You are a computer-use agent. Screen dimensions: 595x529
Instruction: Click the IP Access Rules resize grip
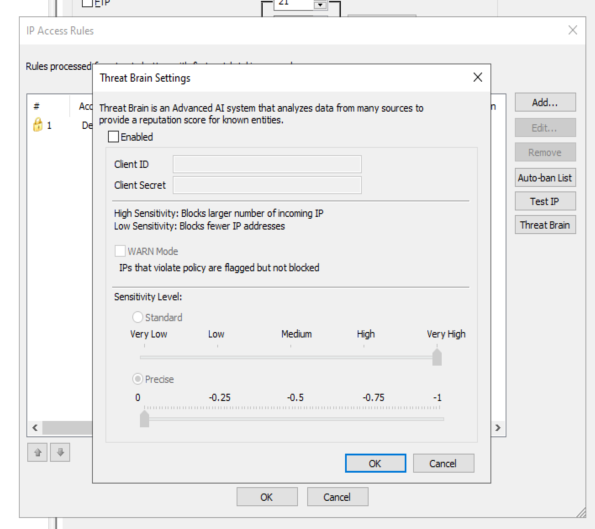[581, 513]
